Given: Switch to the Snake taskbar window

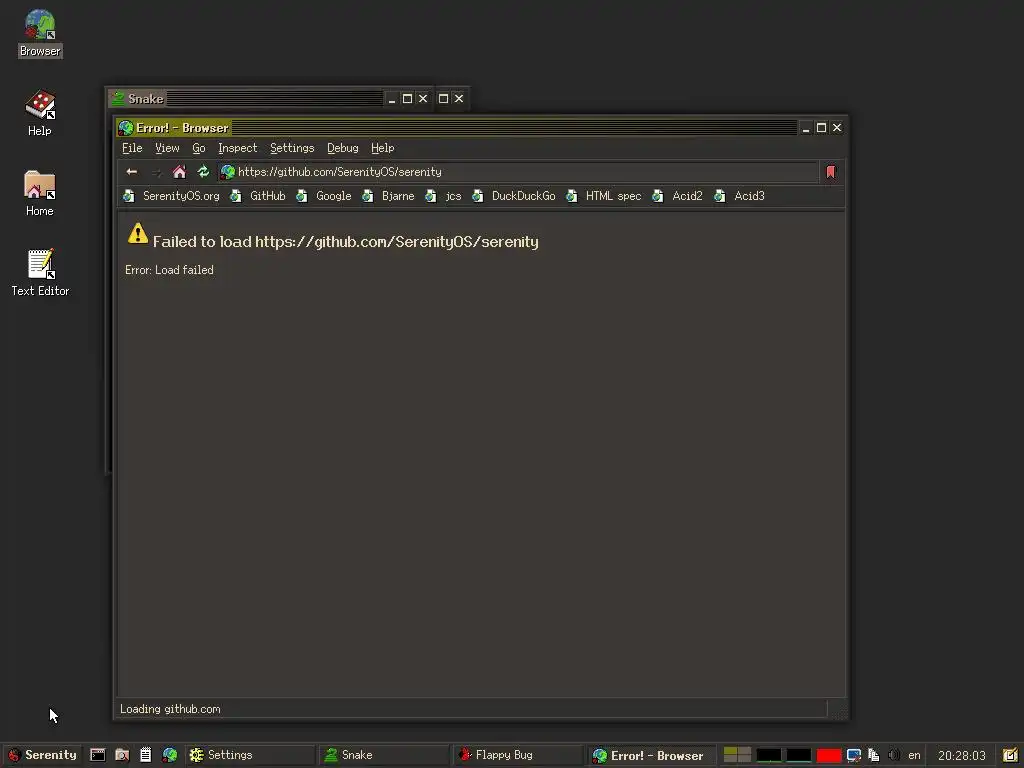Looking at the screenshot, I should pyautogui.click(x=383, y=755).
